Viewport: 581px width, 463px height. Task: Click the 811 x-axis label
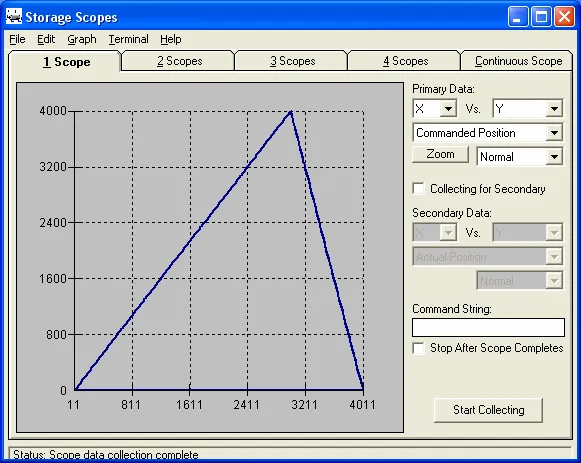click(131, 404)
